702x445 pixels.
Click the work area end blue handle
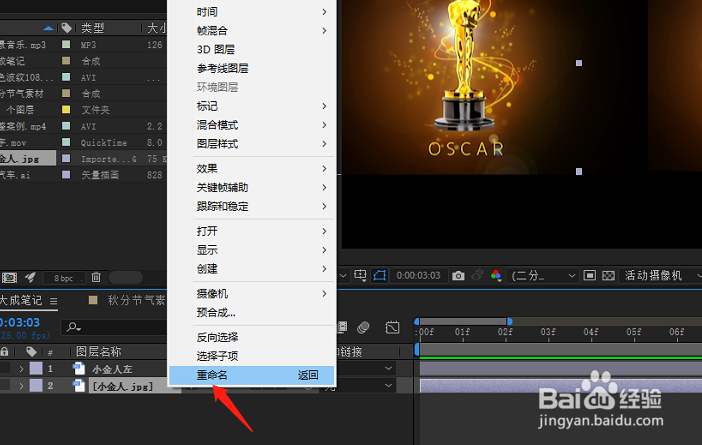click(509, 321)
